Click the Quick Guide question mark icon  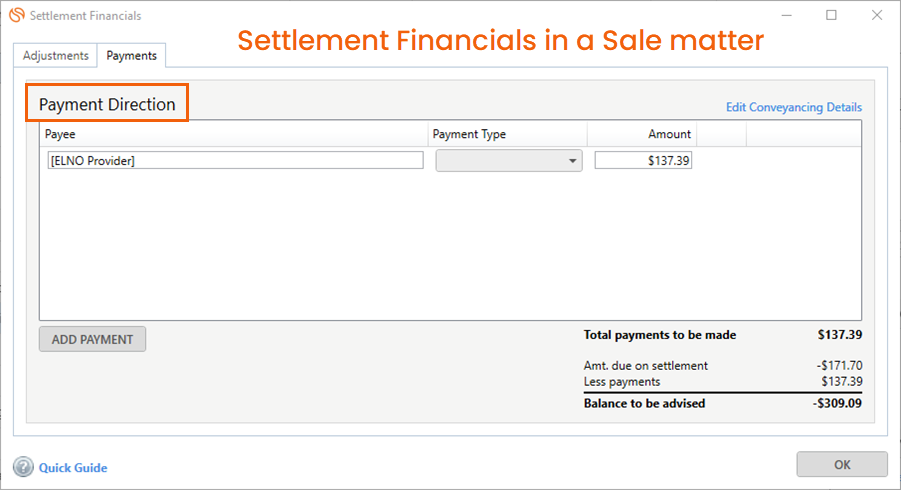[23, 467]
